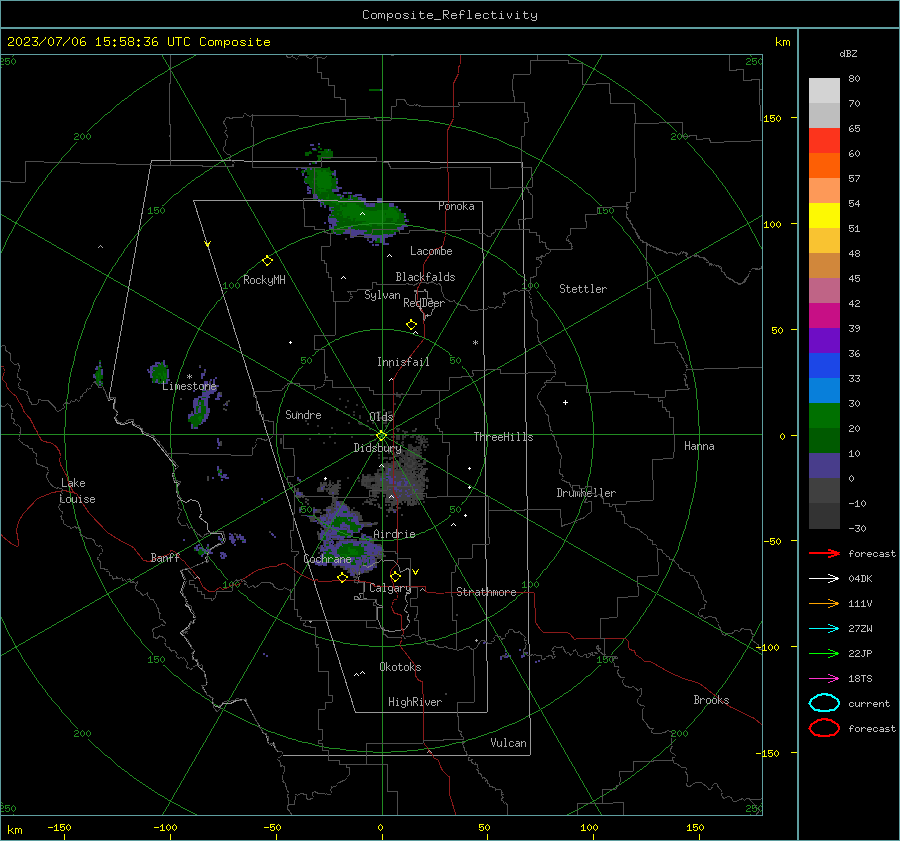Viewport: 900px width, 841px height.
Task: Click the red forecast arrow in the legend
Action: pyautogui.click(x=824, y=553)
